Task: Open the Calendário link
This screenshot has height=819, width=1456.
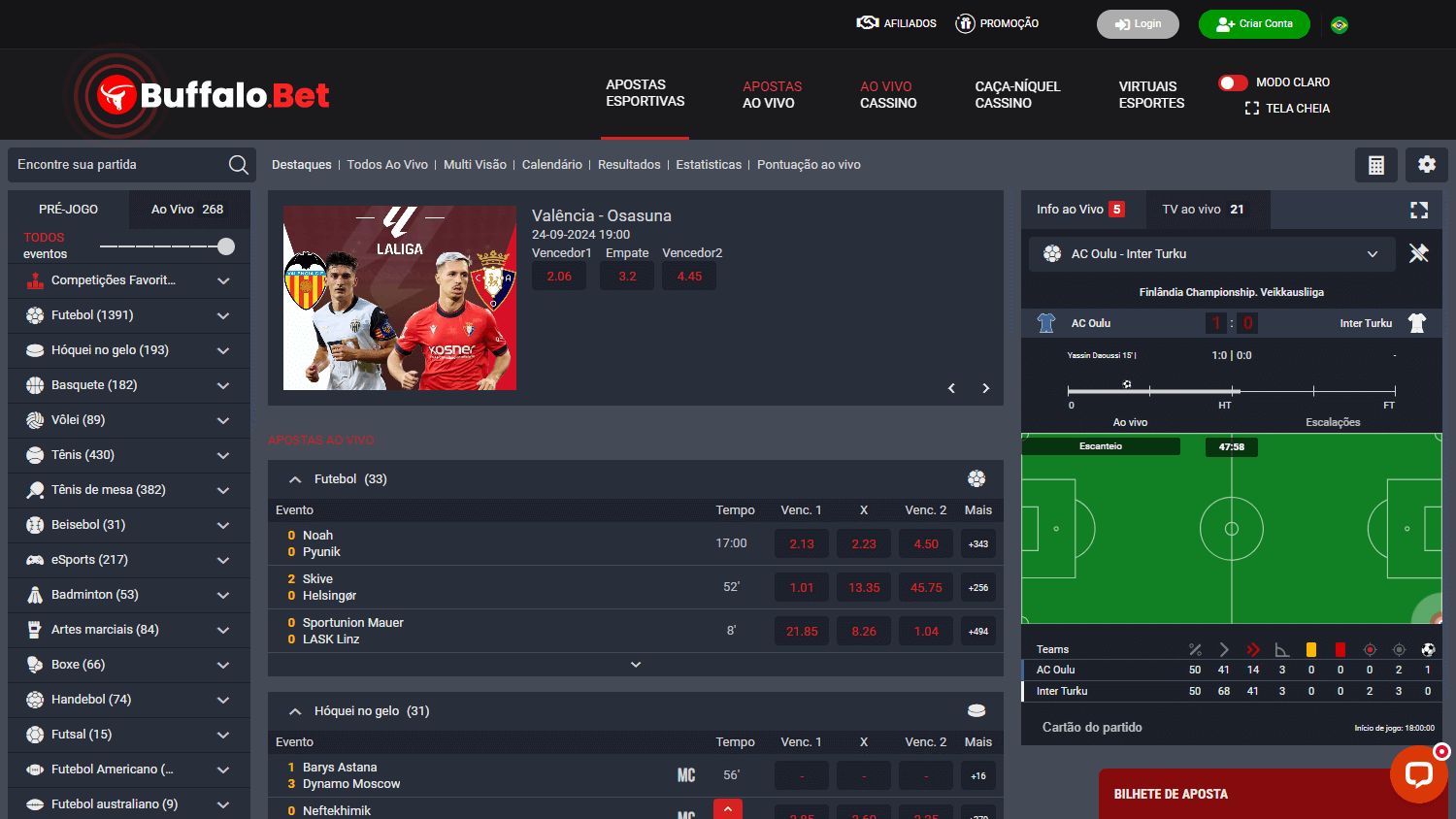Action: click(x=552, y=165)
